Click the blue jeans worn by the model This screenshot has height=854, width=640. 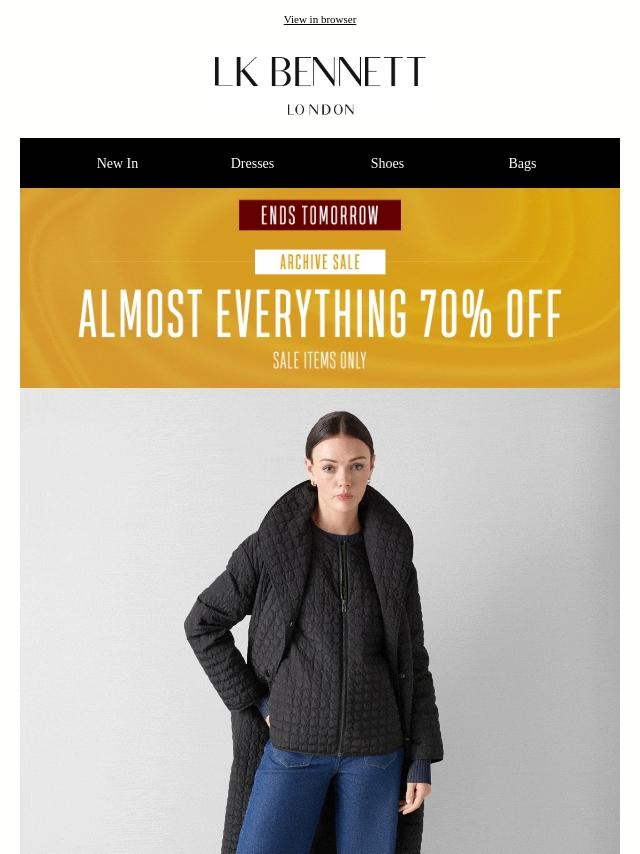pyautogui.click(x=321, y=801)
